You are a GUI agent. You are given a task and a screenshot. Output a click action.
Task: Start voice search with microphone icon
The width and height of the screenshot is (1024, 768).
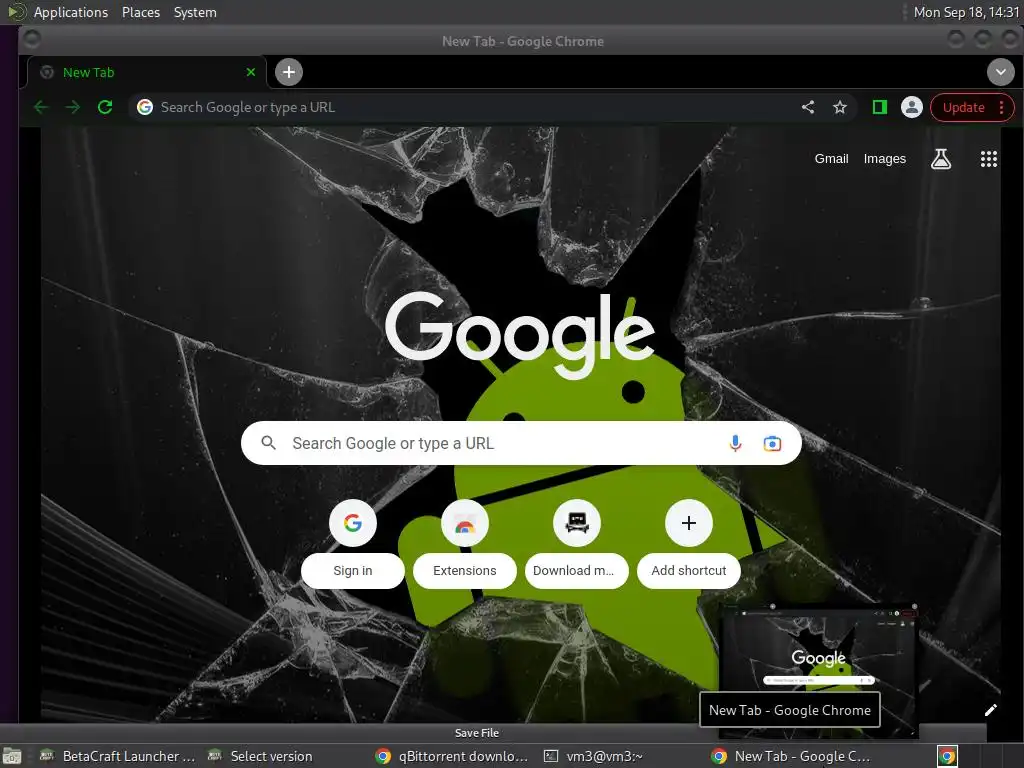point(735,443)
